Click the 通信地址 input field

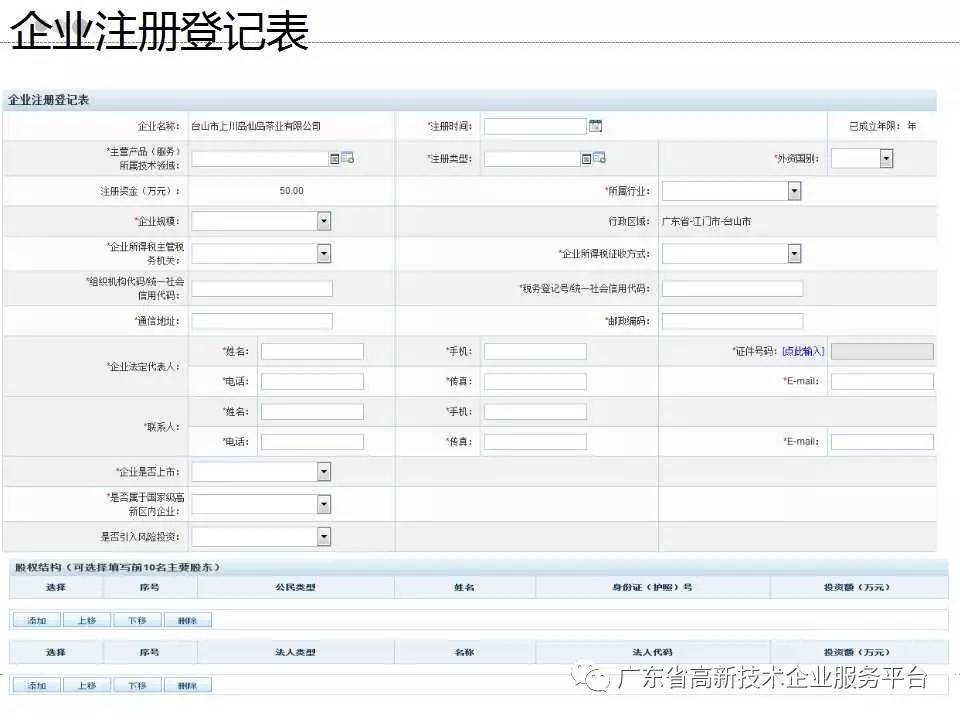click(262, 321)
